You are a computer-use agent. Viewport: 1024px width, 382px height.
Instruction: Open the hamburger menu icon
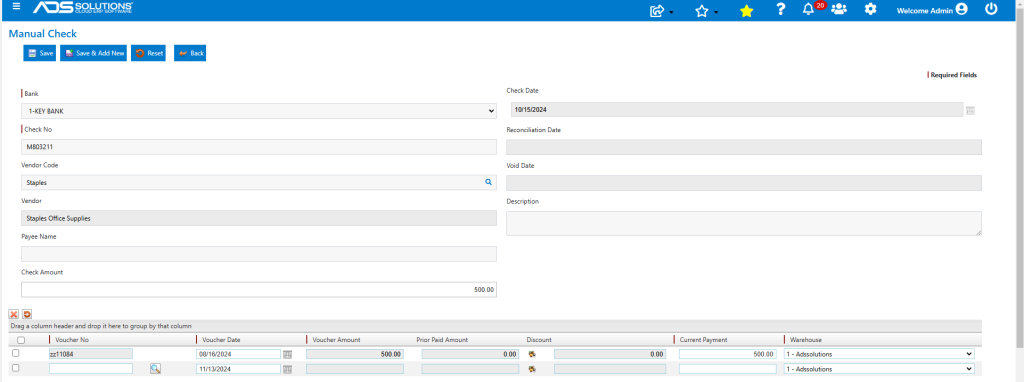pos(16,7)
